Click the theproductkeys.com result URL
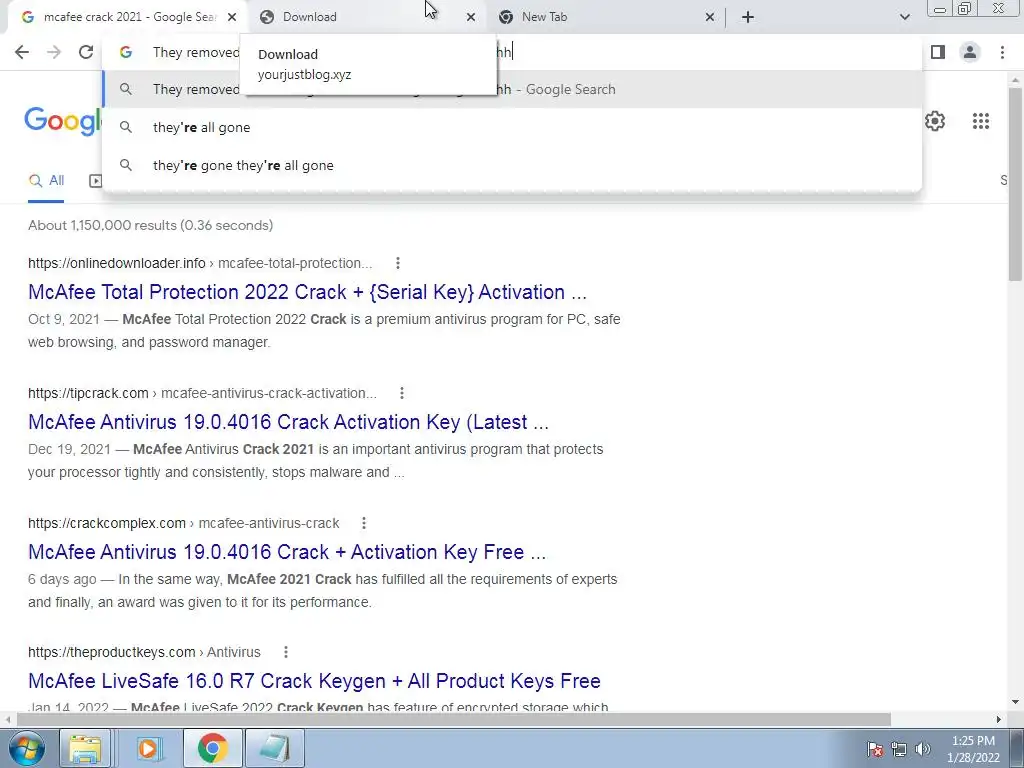The height and width of the screenshot is (768, 1024). pos(144,652)
